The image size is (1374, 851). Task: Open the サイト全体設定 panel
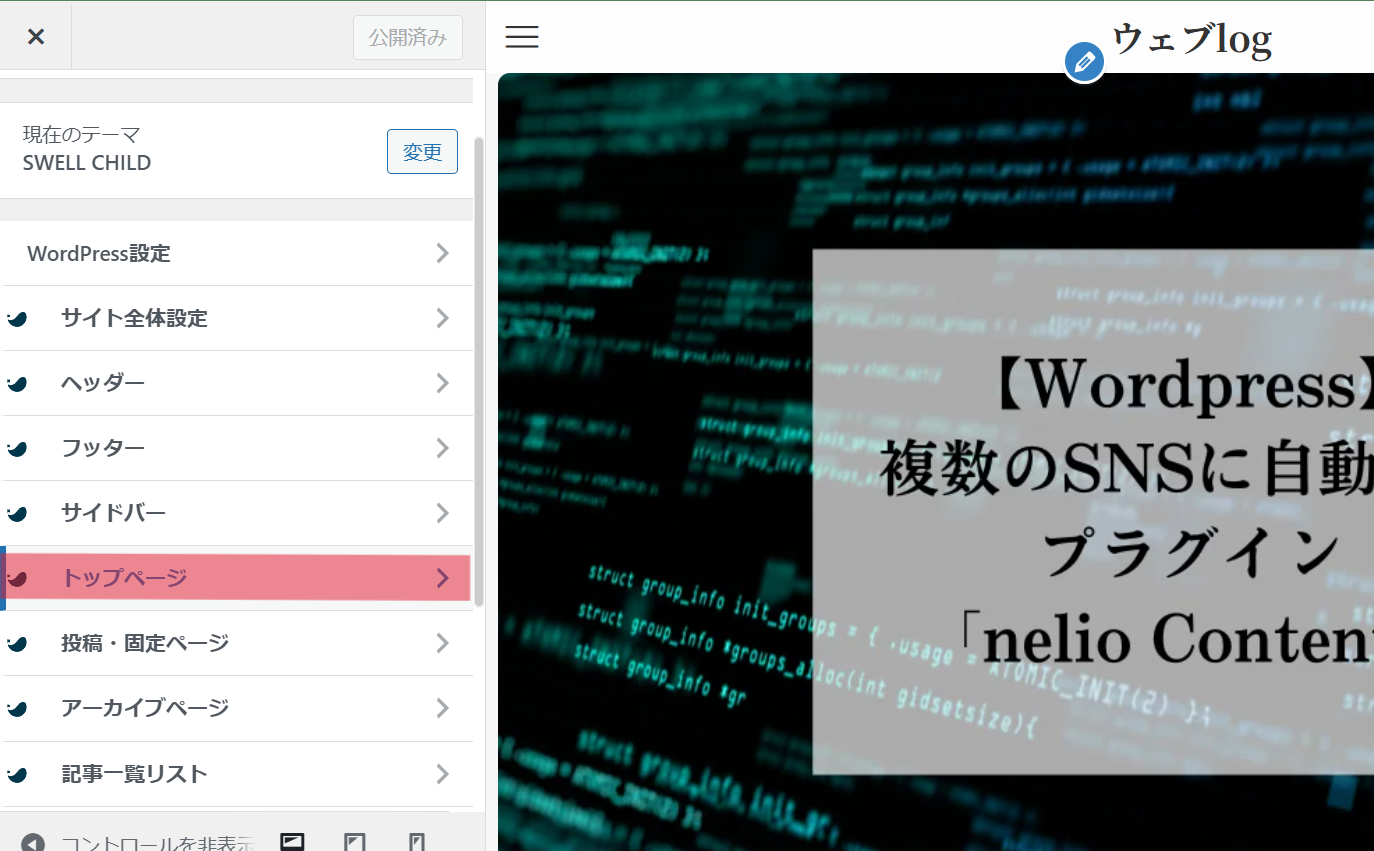(237, 318)
